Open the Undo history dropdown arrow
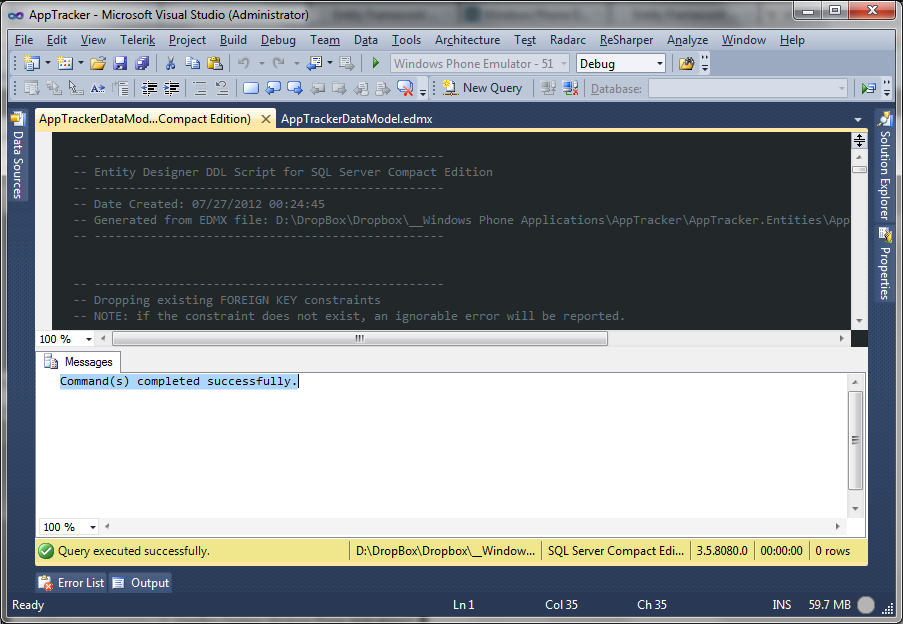The width and height of the screenshot is (903, 624). coord(261,63)
